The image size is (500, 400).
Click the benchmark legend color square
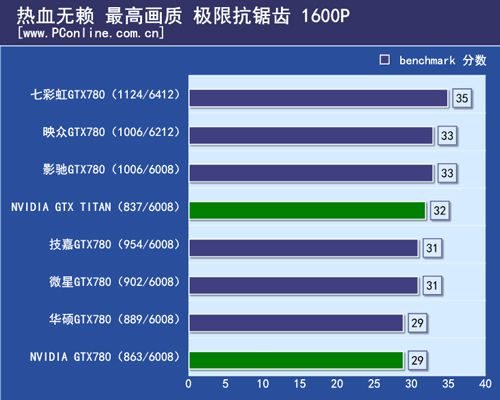click(x=385, y=60)
